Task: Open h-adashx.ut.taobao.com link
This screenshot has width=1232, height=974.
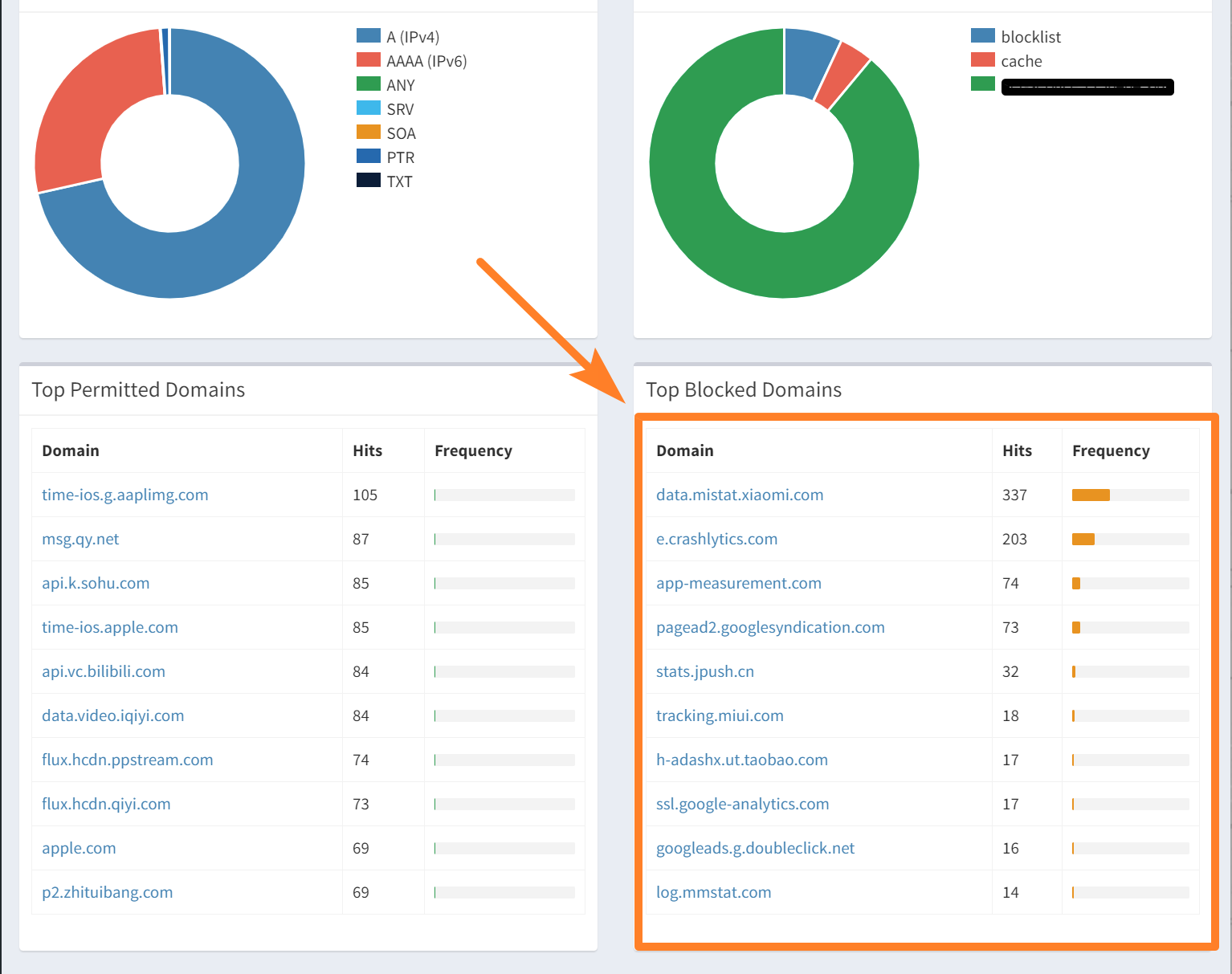Action: pyautogui.click(x=742, y=760)
